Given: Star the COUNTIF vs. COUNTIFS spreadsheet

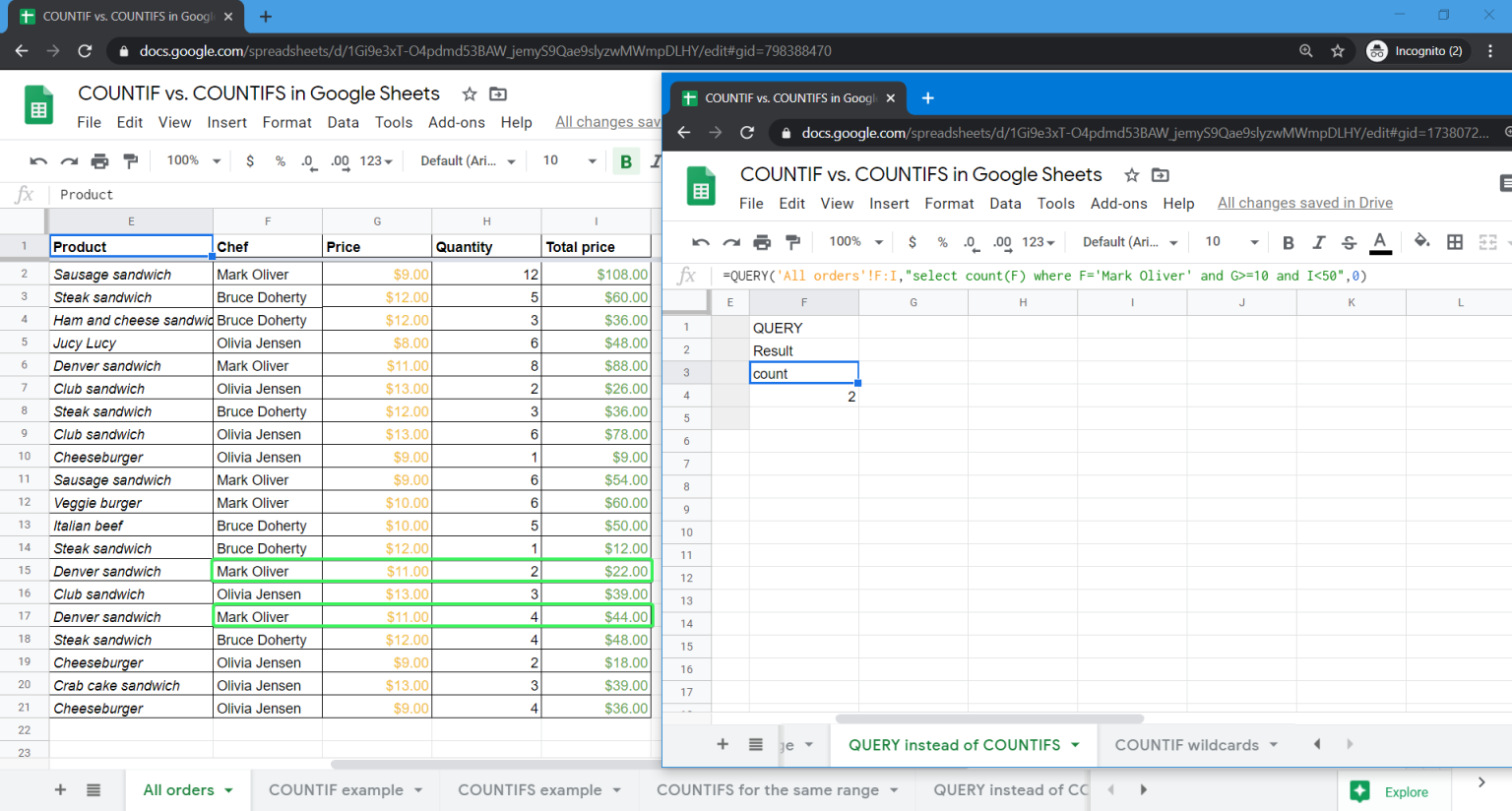Looking at the screenshot, I should (x=1130, y=174).
